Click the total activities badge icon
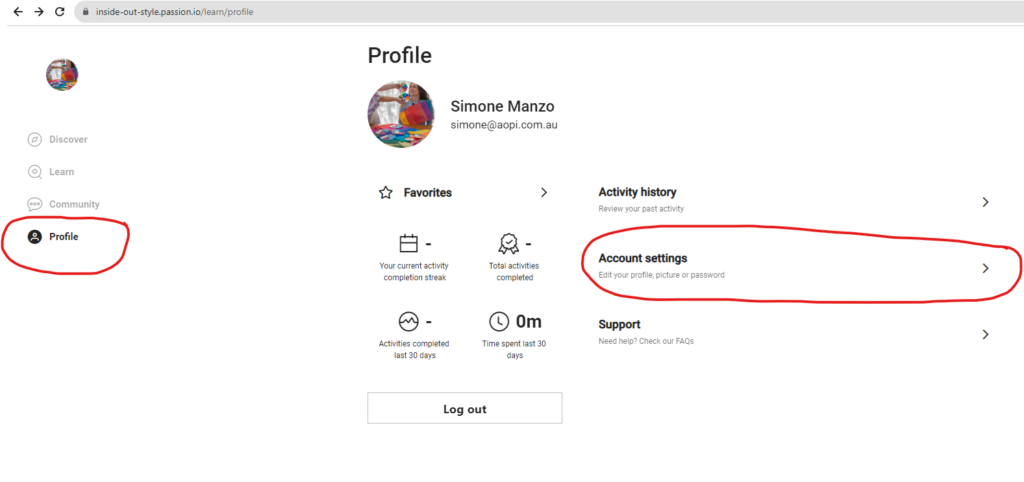The image size is (1024, 482). pyautogui.click(x=508, y=244)
